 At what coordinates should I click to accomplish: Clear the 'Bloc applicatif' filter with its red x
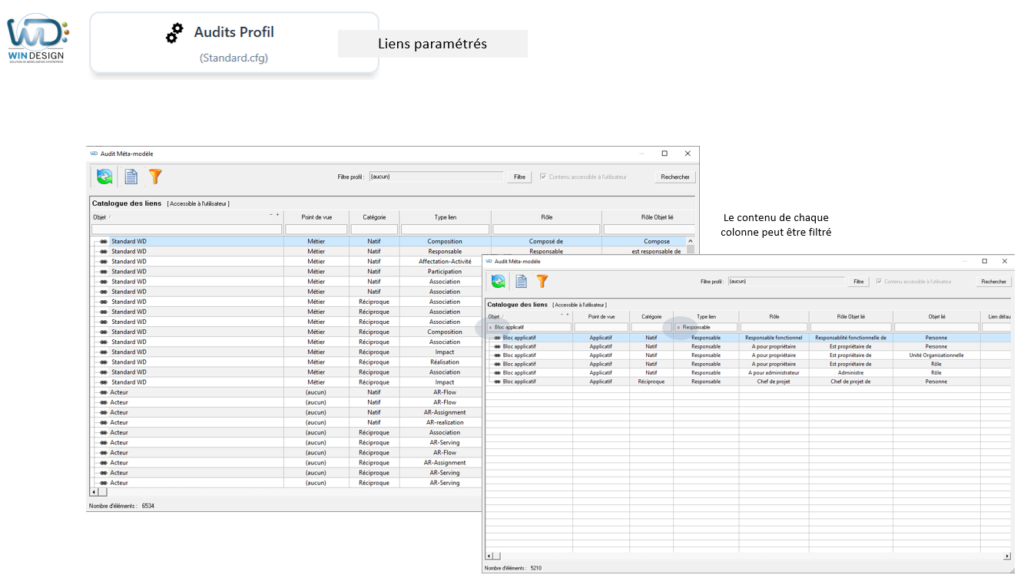(490, 327)
